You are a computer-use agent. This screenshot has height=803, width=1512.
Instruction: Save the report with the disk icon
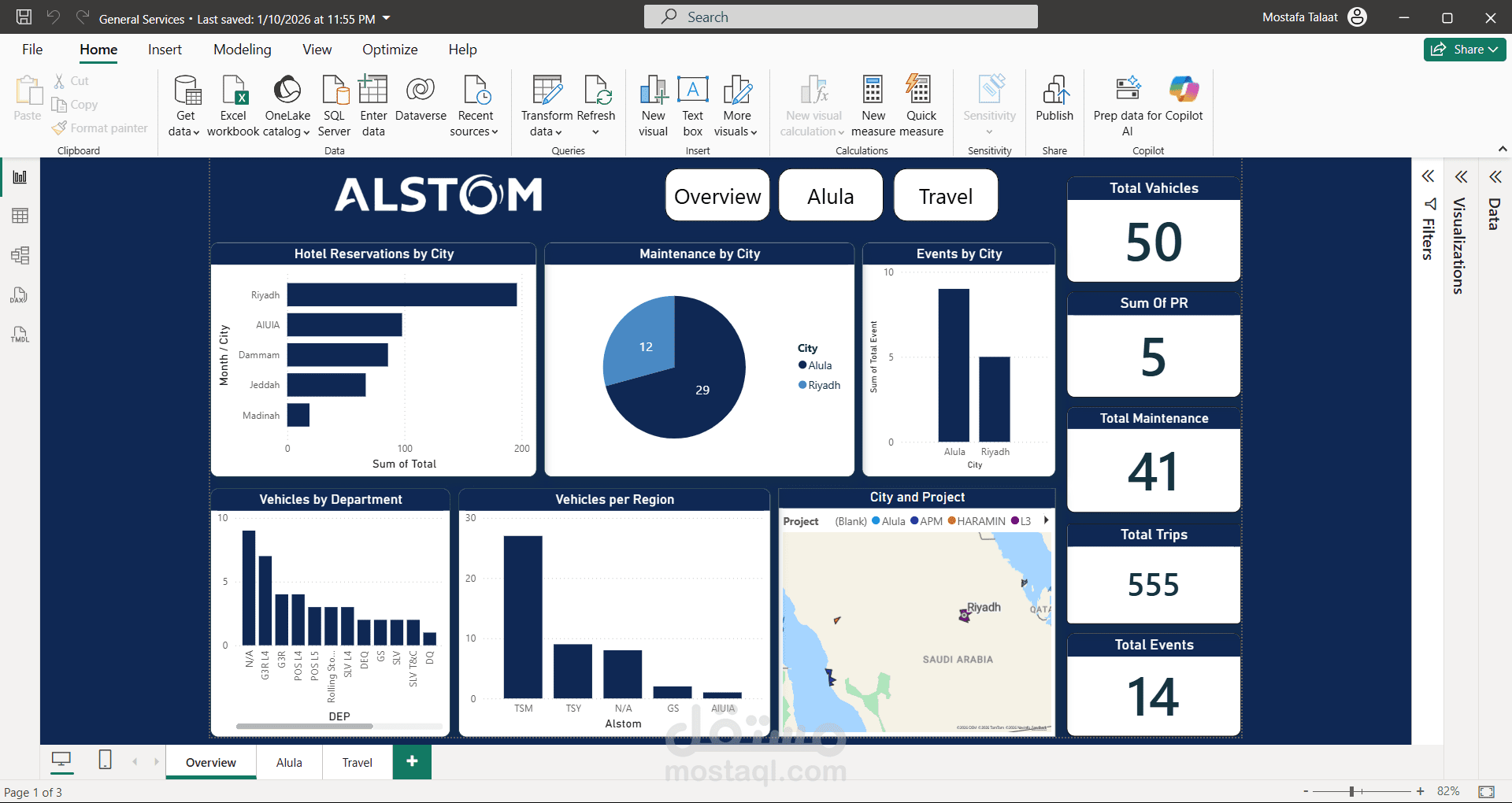pyautogui.click(x=24, y=17)
